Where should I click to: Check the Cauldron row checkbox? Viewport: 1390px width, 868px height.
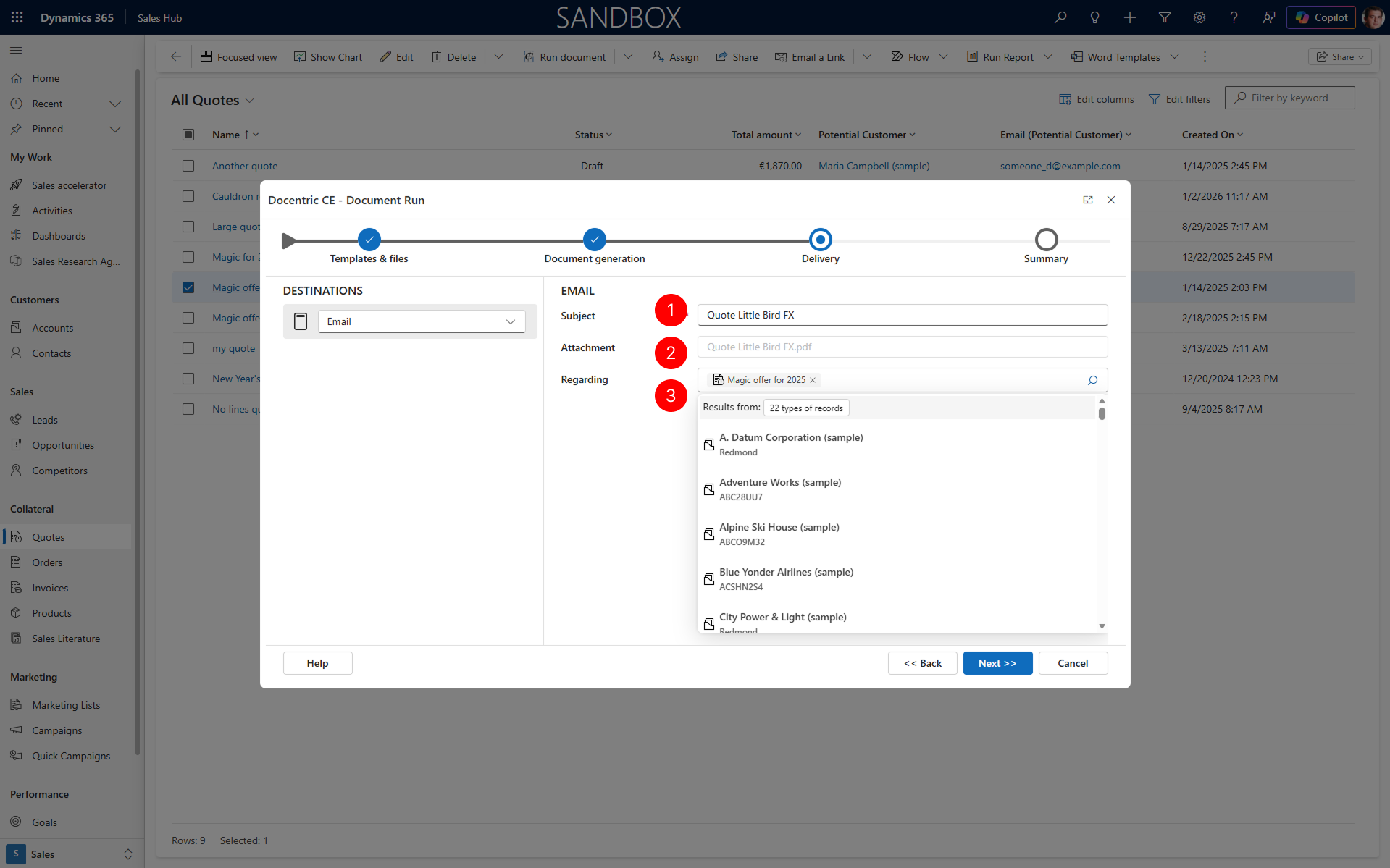188,196
